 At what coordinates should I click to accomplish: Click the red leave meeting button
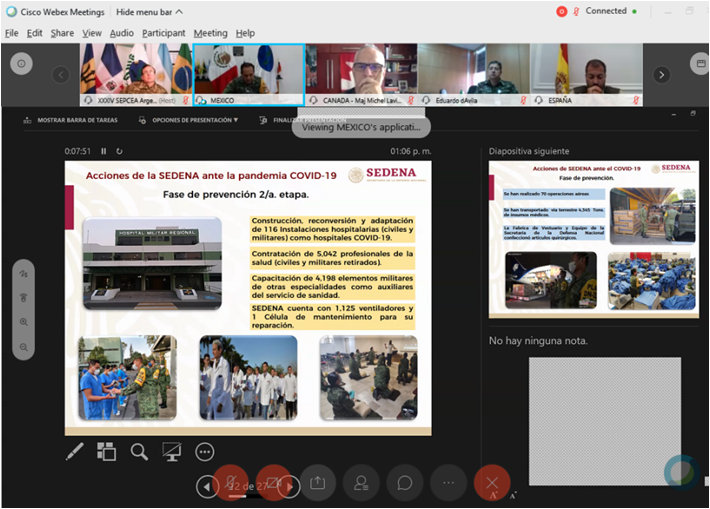click(491, 483)
